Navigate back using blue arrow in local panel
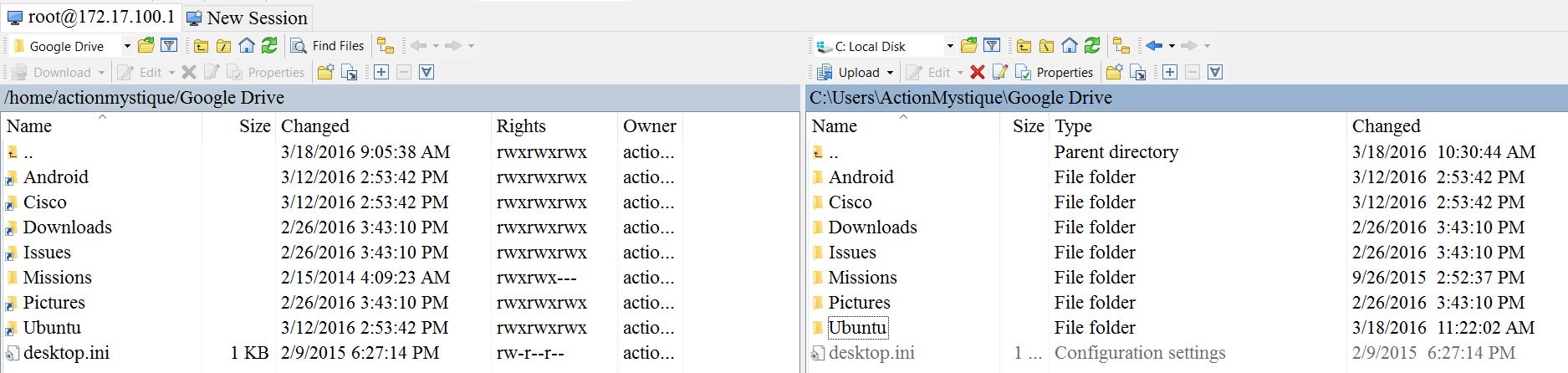Viewport: 1568px width, 373px height. (1154, 46)
